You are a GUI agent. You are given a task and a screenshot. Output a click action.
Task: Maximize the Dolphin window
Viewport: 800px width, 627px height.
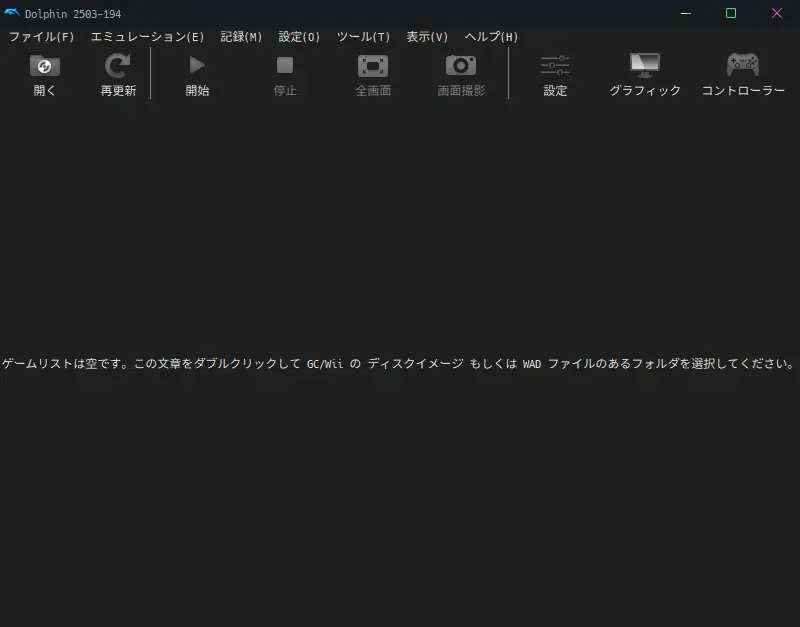tap(731, 13)
